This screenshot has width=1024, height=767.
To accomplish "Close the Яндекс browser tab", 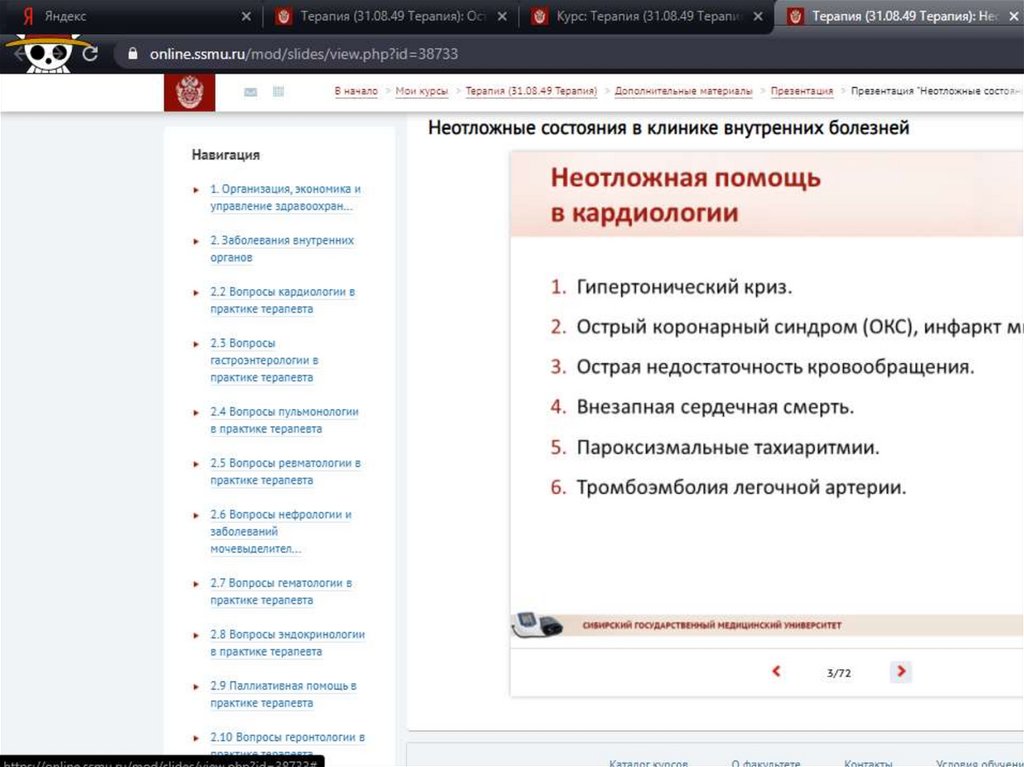I will tap(246, 16).
